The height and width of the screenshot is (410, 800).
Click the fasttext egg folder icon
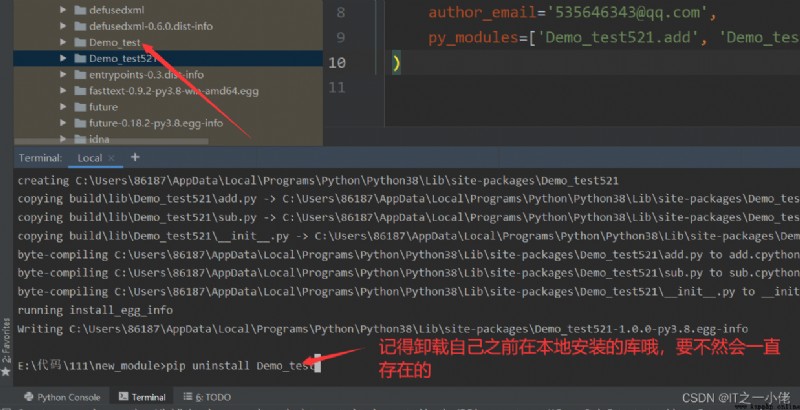point(80,91)
